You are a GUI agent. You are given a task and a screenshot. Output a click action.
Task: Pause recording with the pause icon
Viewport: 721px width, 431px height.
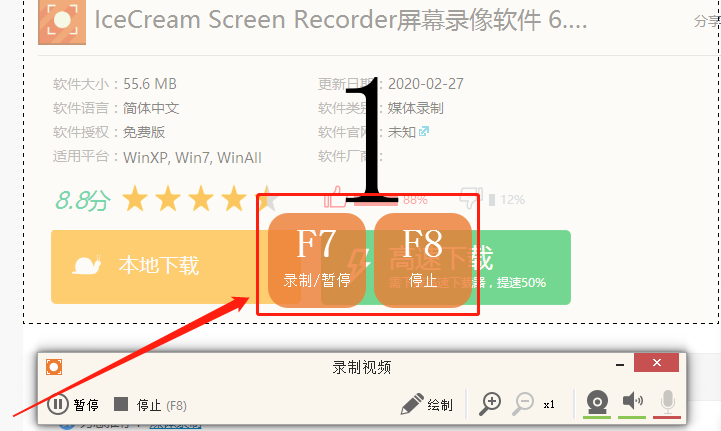click(x=58, y=404)
